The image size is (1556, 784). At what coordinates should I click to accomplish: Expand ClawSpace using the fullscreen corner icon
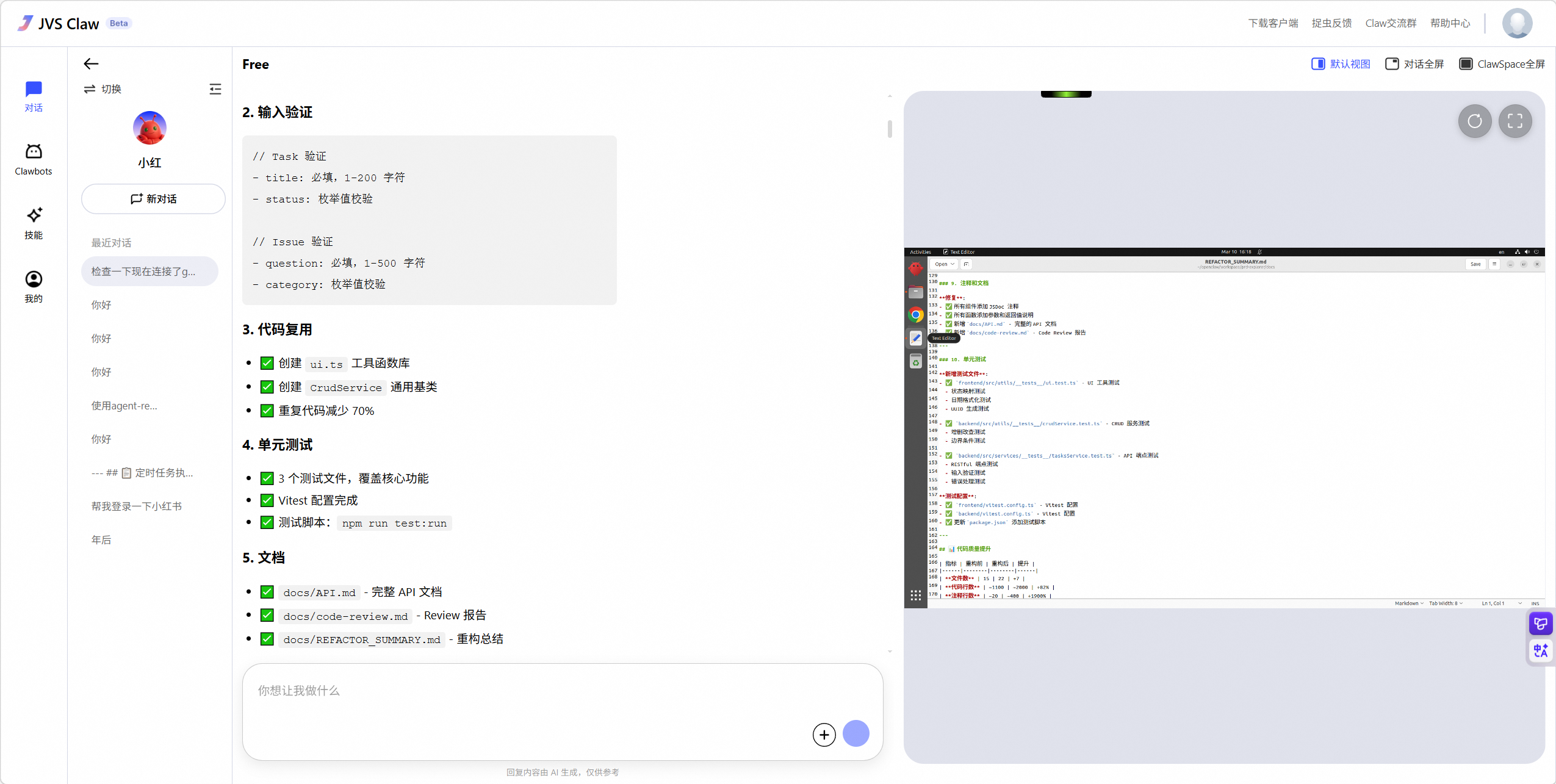tap(1516, 121)
